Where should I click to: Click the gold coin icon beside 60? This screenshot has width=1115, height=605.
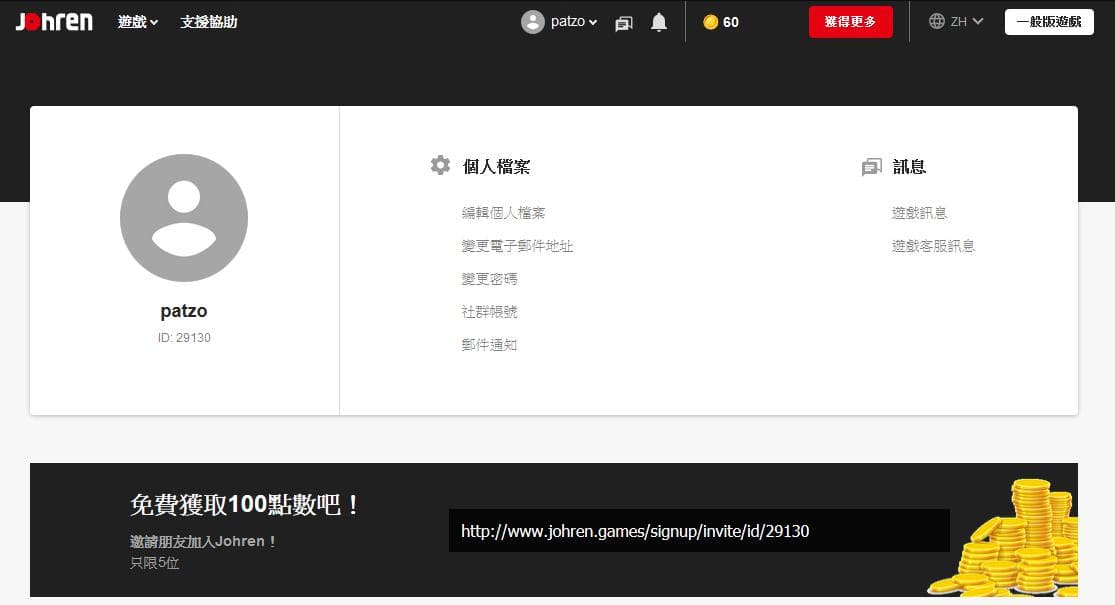pos(710,22)
